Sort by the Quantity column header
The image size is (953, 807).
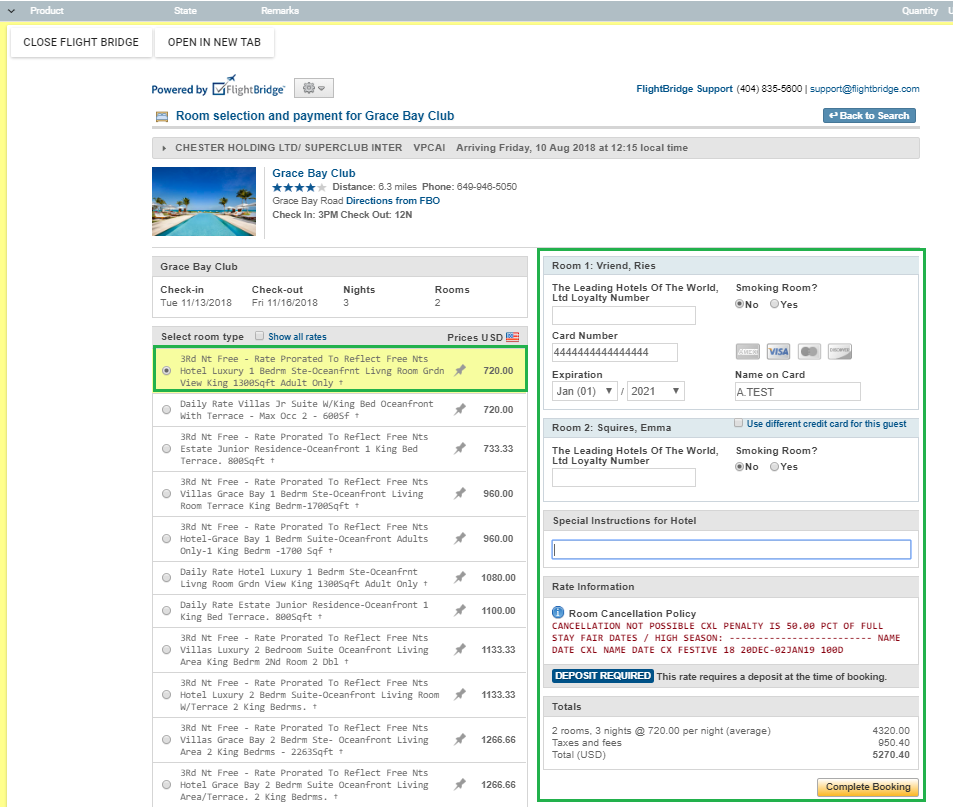(920, 11)
